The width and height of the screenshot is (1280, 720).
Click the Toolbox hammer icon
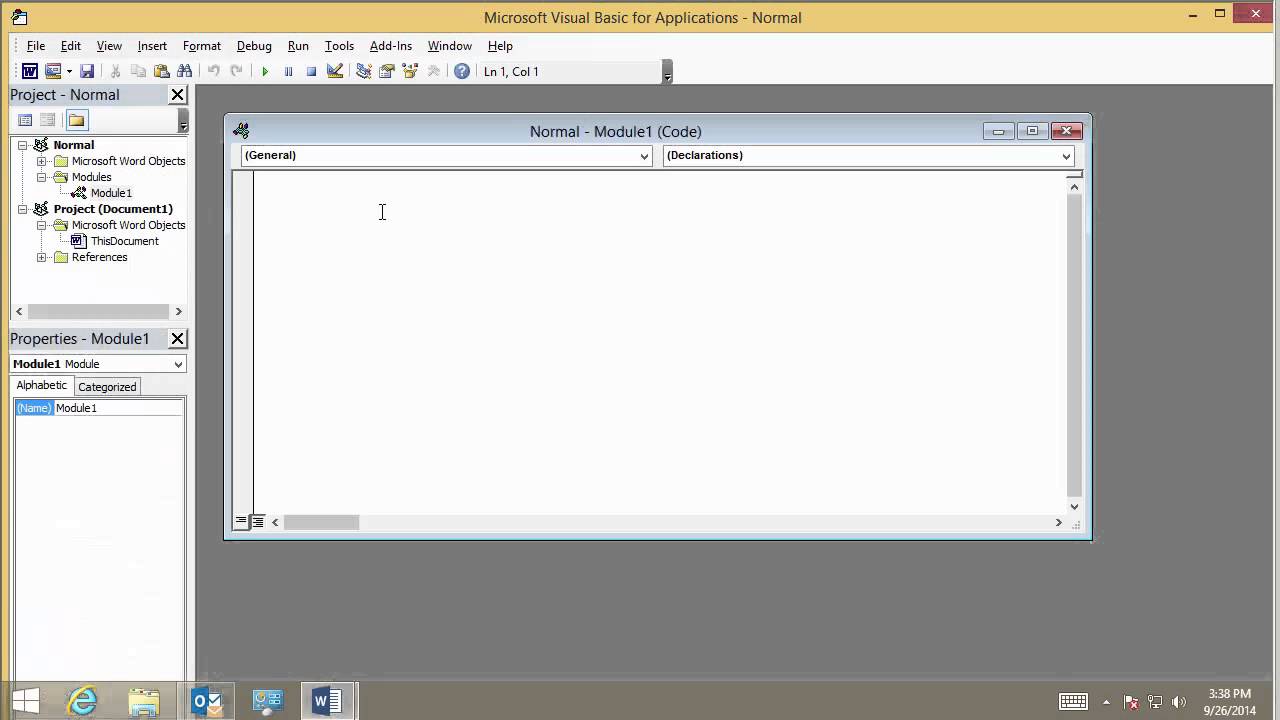point(433,71)
